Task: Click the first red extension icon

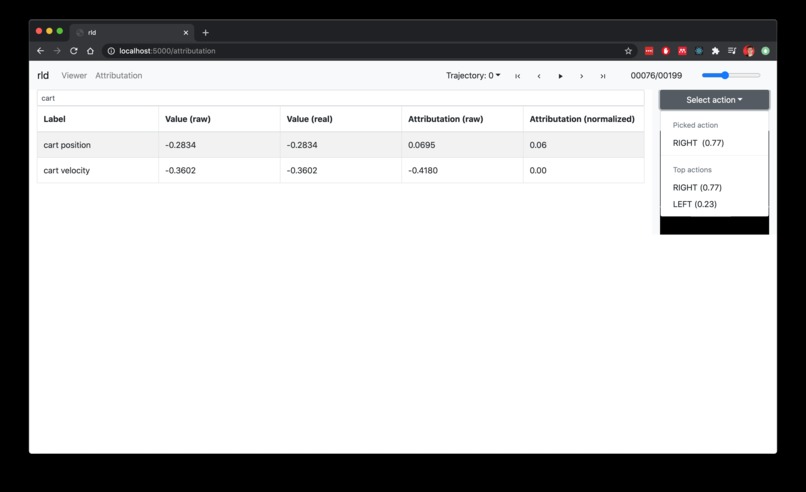Action: 649,51
